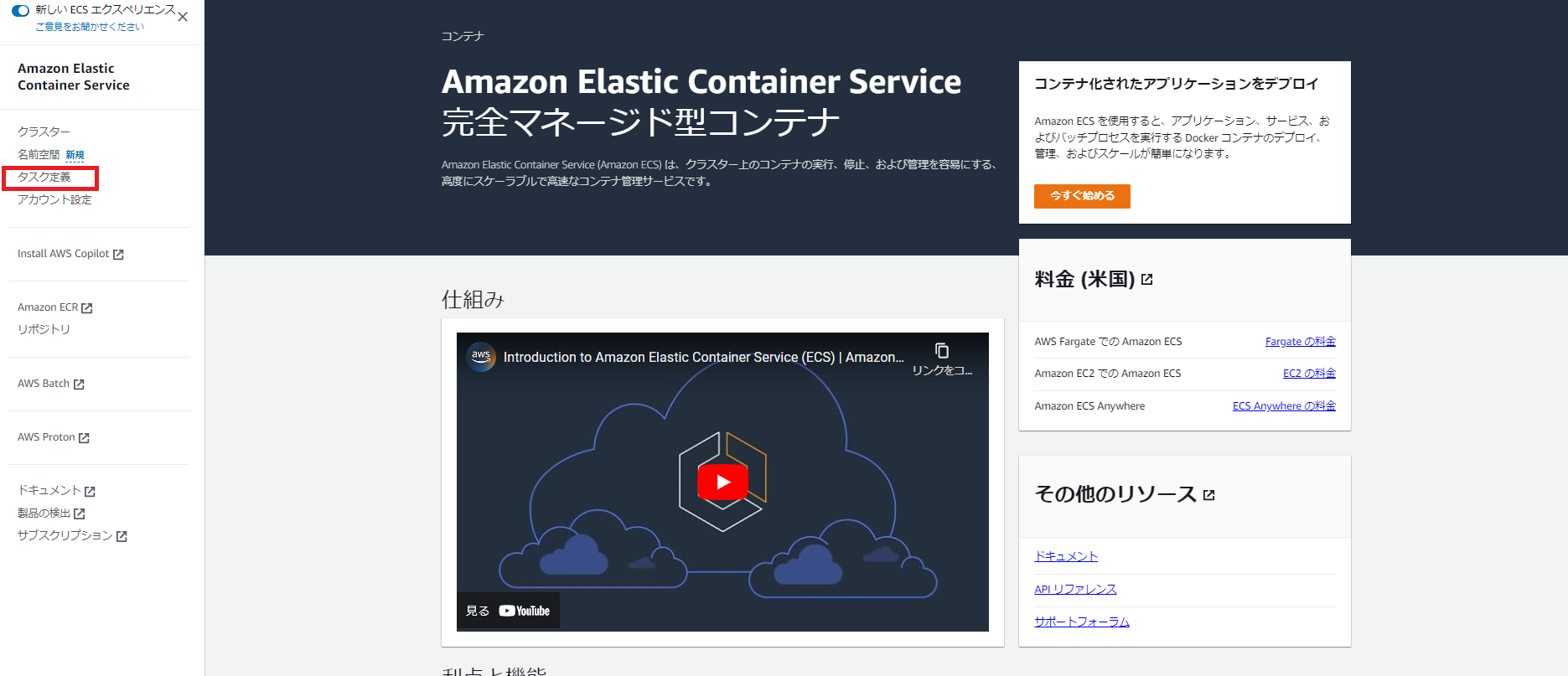Toggle the 新しい ECS エクスペリエンス switch

click(x=20, y=11)
